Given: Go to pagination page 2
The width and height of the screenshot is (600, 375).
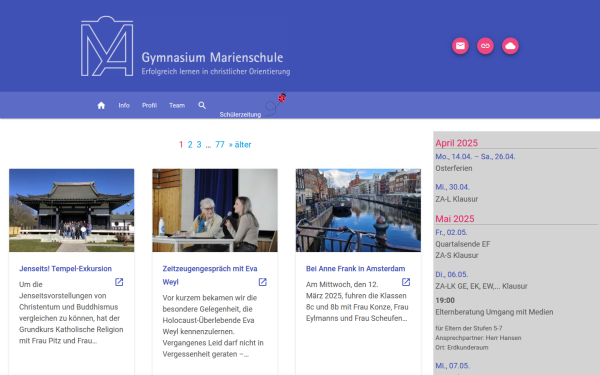Looking at the screenshot, I should click(x=190, y=145).
